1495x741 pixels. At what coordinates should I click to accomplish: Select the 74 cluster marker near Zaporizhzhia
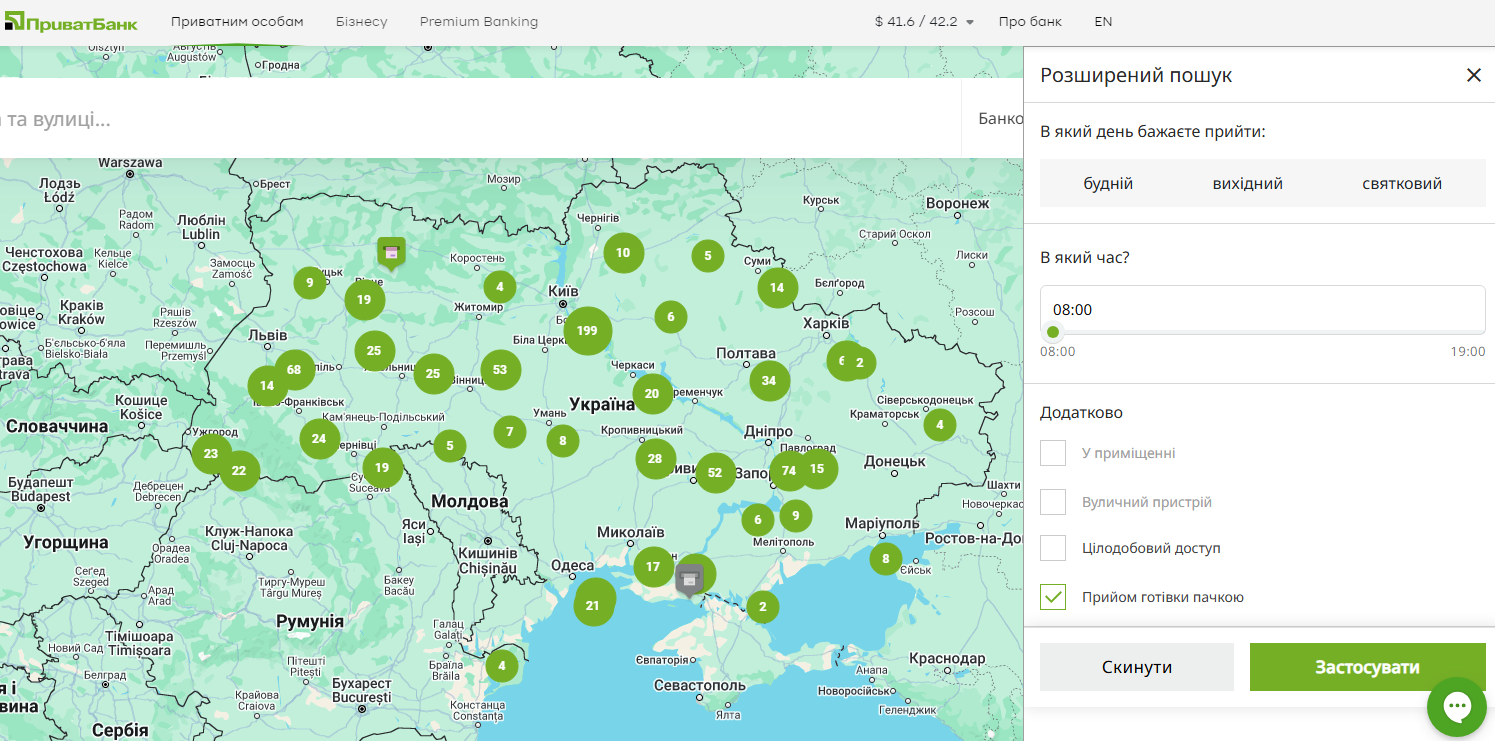pos(788,470)
